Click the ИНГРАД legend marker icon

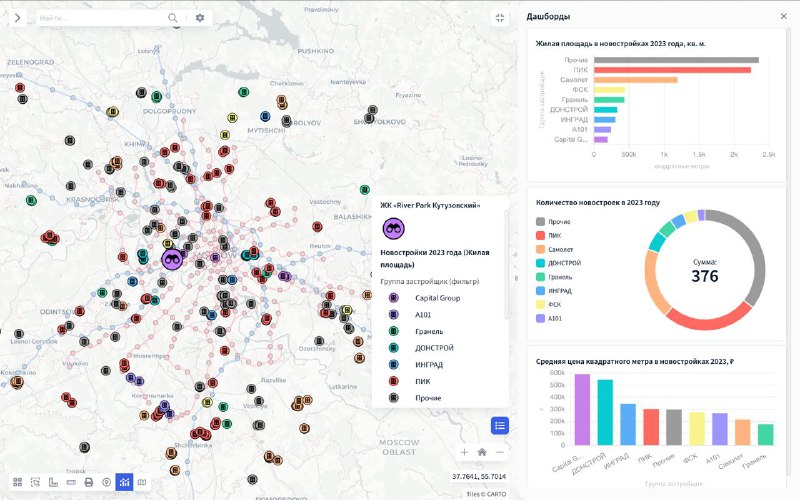pyautogui.click(x=393, y=365)
